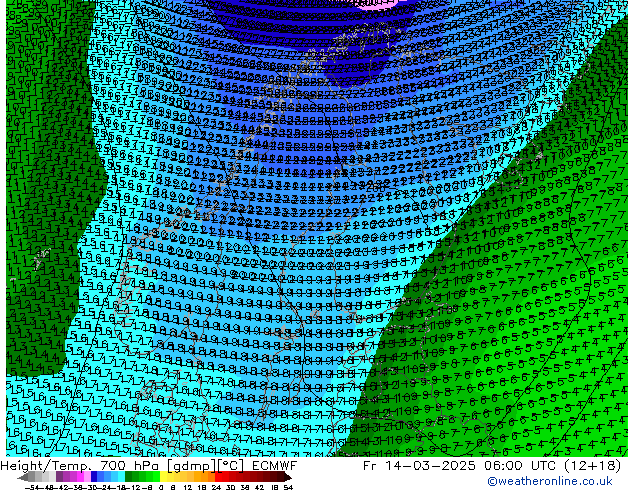Click the '06:00 UTC' time text
The height and width of the screenshot is (490, 634).
[x=518, y=466]
